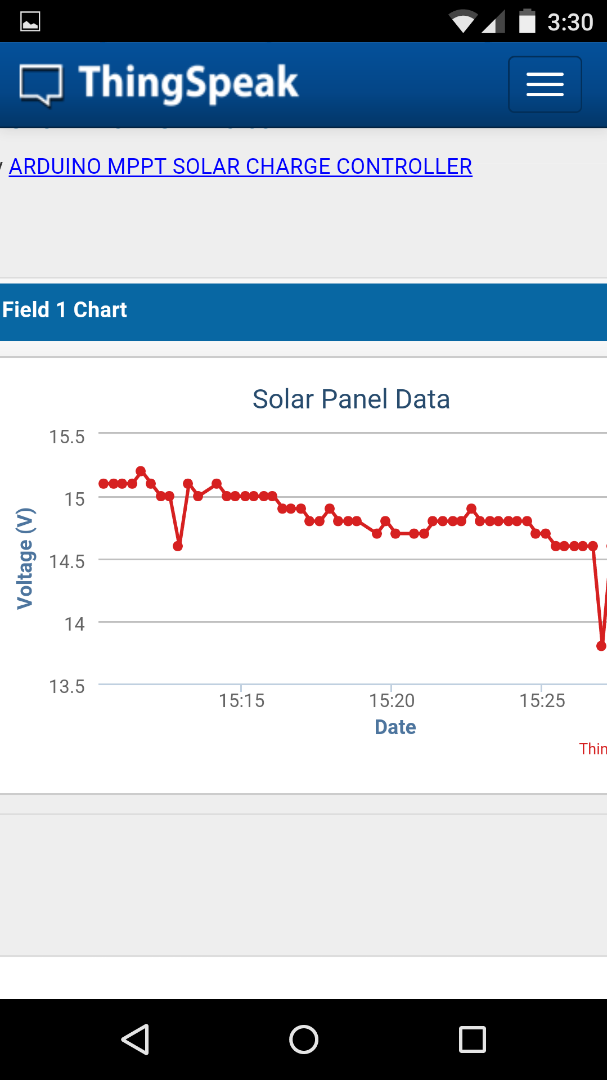Tap the battery icon in status bar
Viewport: 607px width, 1080px height.
526,21
